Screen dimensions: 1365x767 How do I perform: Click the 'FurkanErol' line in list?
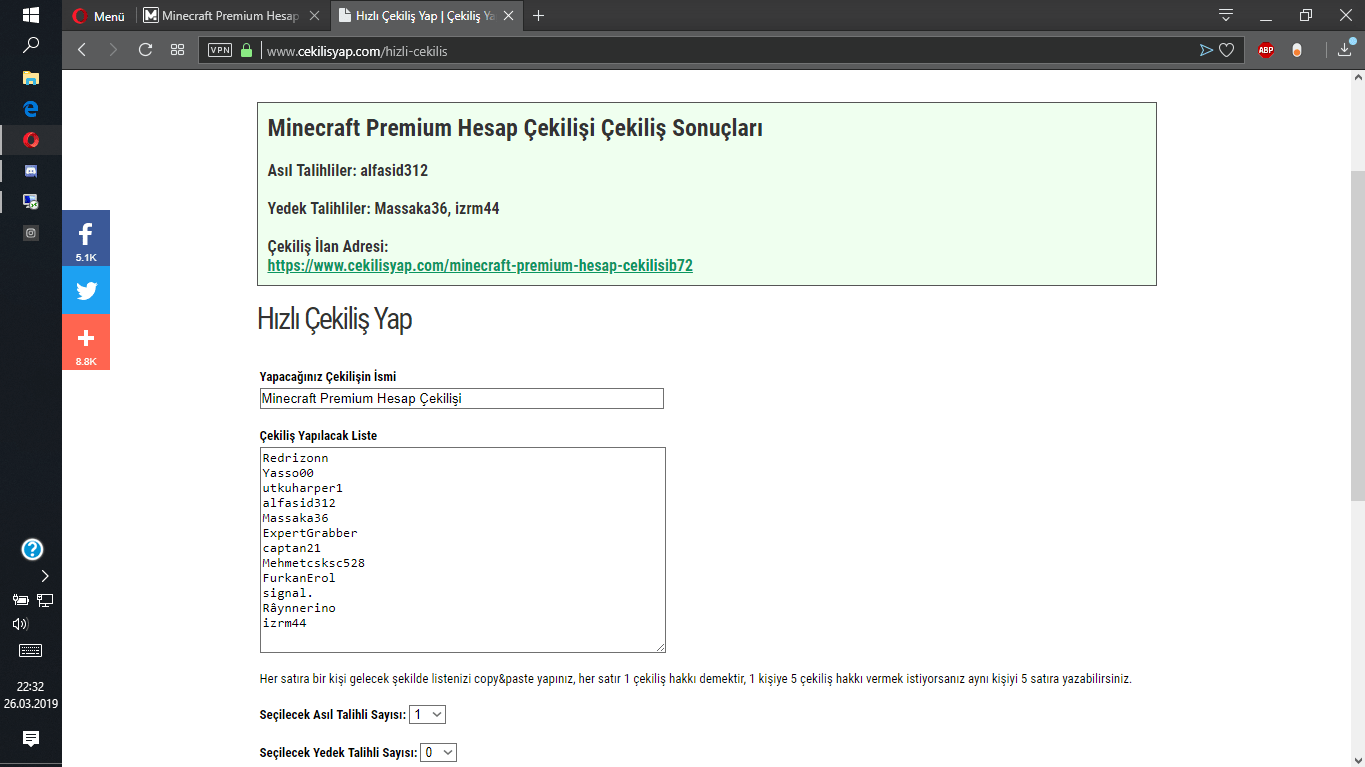(299, 578)
